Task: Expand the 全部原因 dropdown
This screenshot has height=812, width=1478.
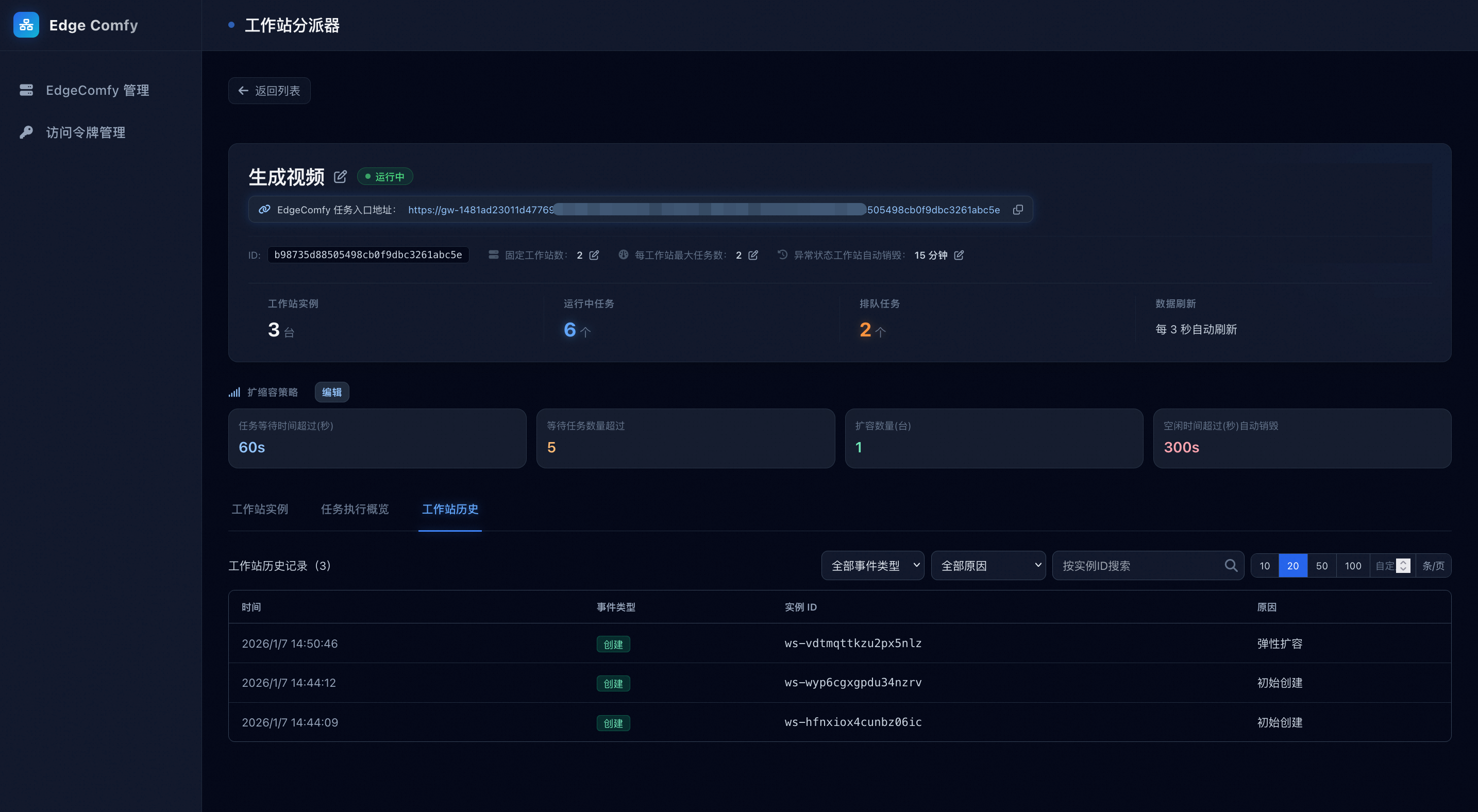Action: click(x=988, y=565)
